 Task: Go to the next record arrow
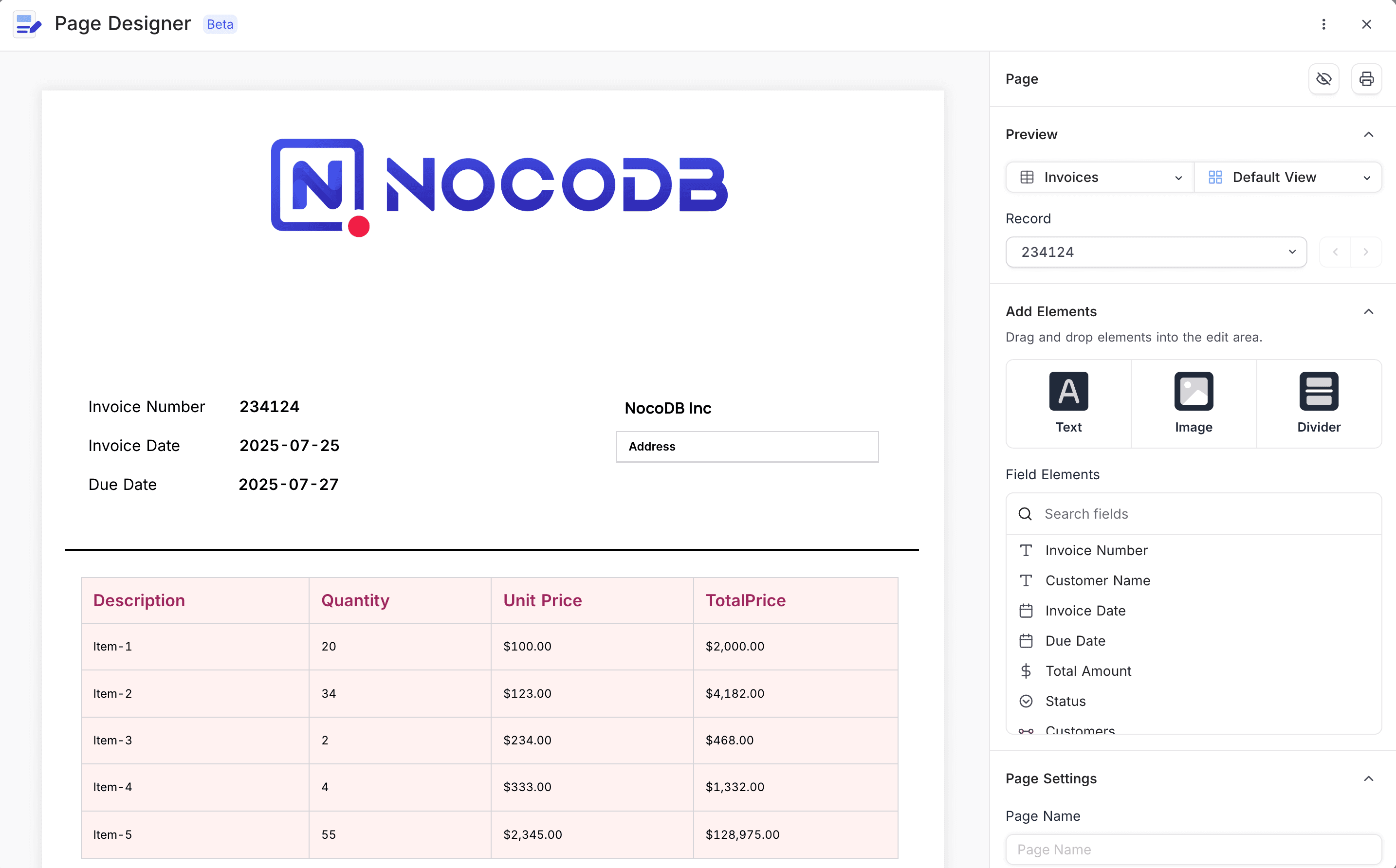[x=1365, y=252]
